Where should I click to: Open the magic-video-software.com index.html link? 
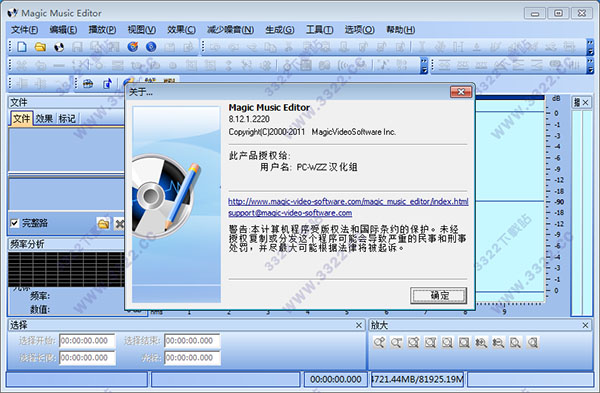tap(348, 201)
